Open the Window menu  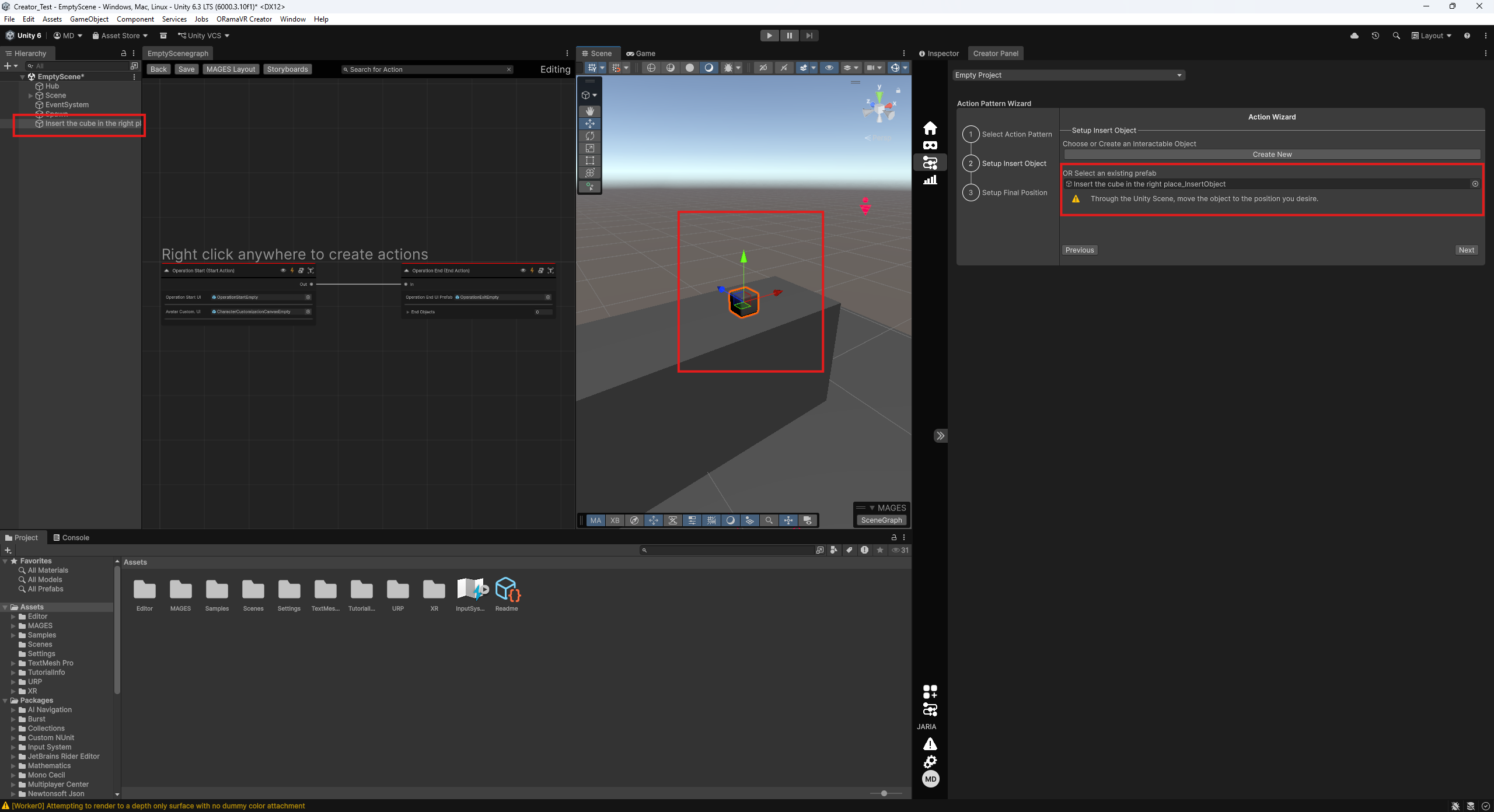293,19
